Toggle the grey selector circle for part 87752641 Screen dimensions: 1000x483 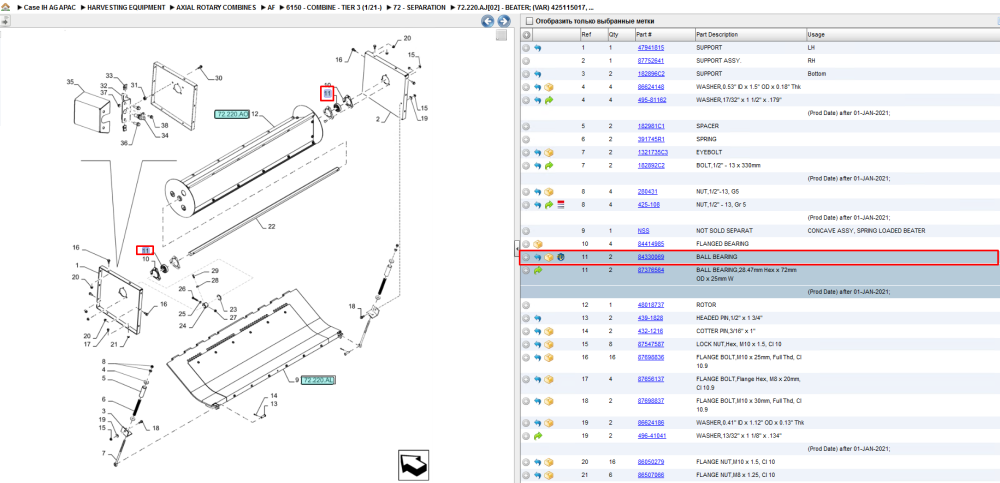[526, 61]
